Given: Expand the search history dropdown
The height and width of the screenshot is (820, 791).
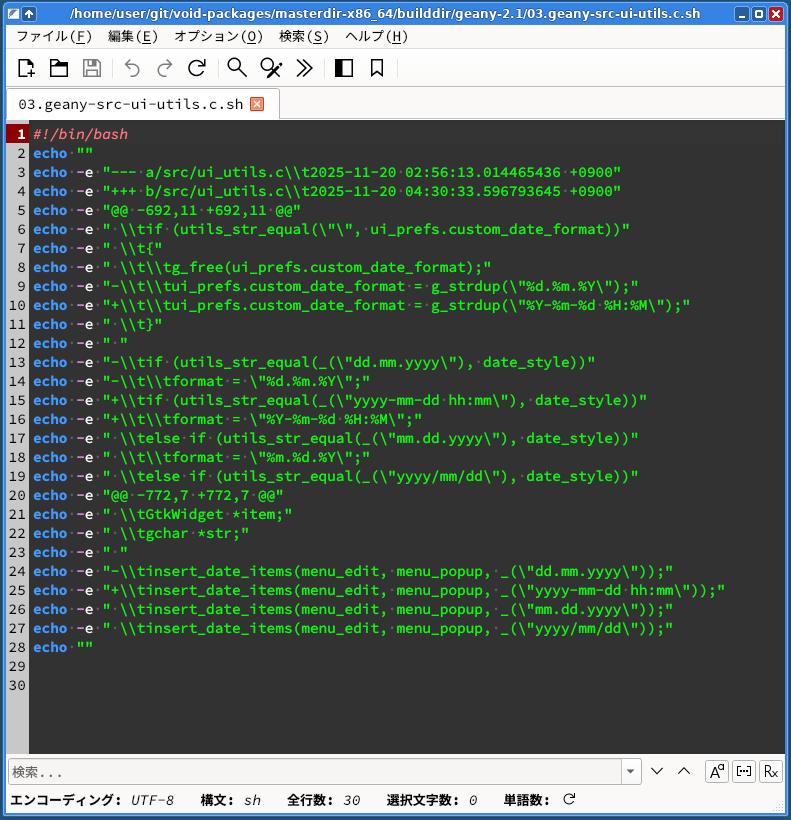Looking at the screenshot, I should (x=630, y=771).
